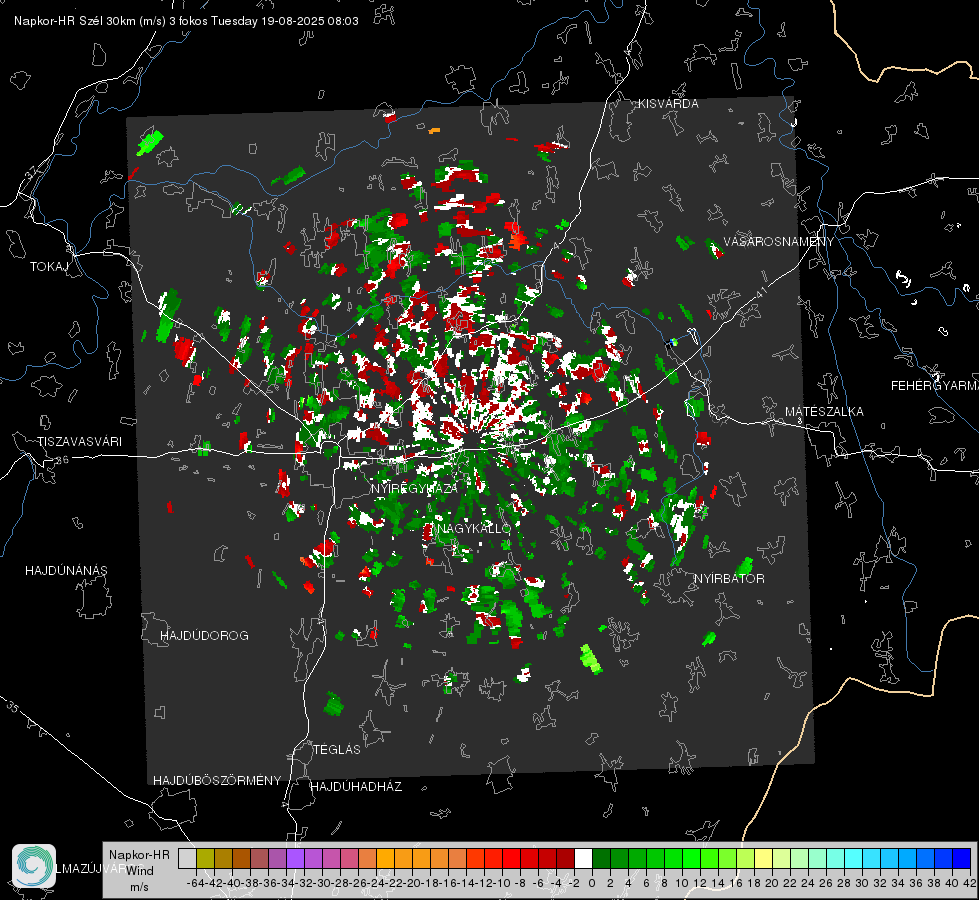This screenshot has width=979, height=900.
Task: Click the NAGYKÁLLÓ city label
Action: coord(474,529)
